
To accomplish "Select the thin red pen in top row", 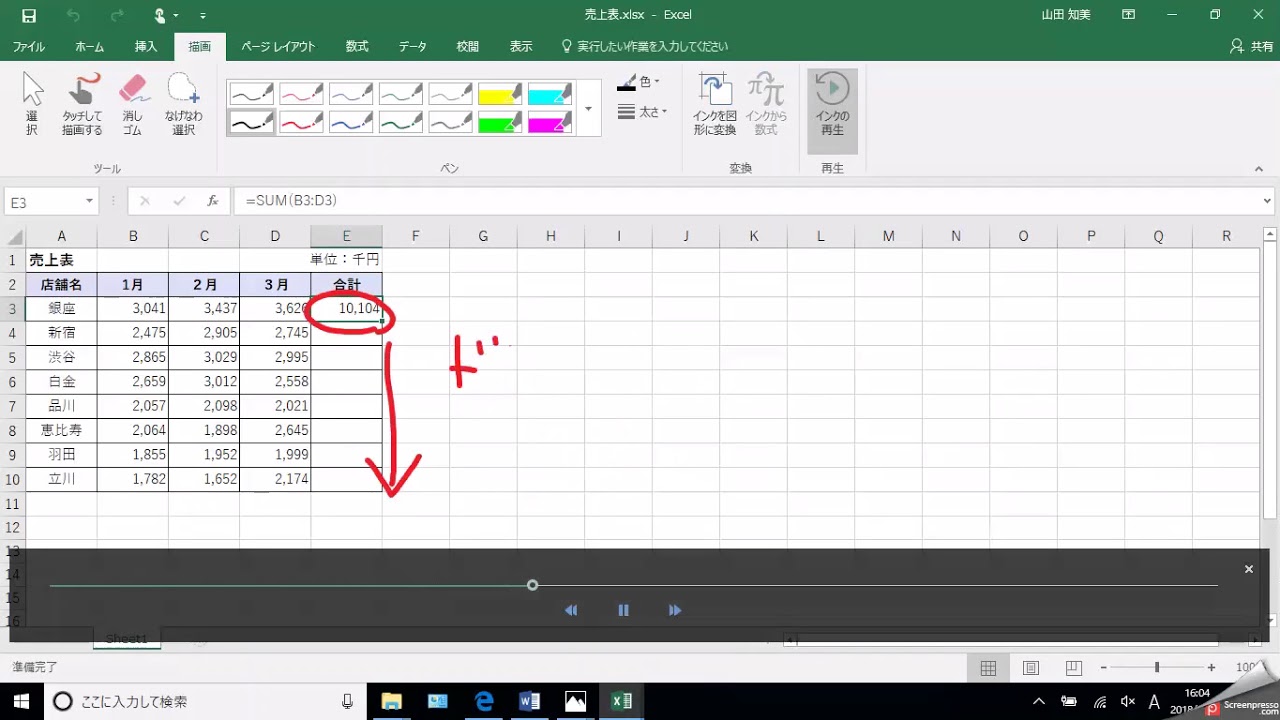I will [301, 94].
